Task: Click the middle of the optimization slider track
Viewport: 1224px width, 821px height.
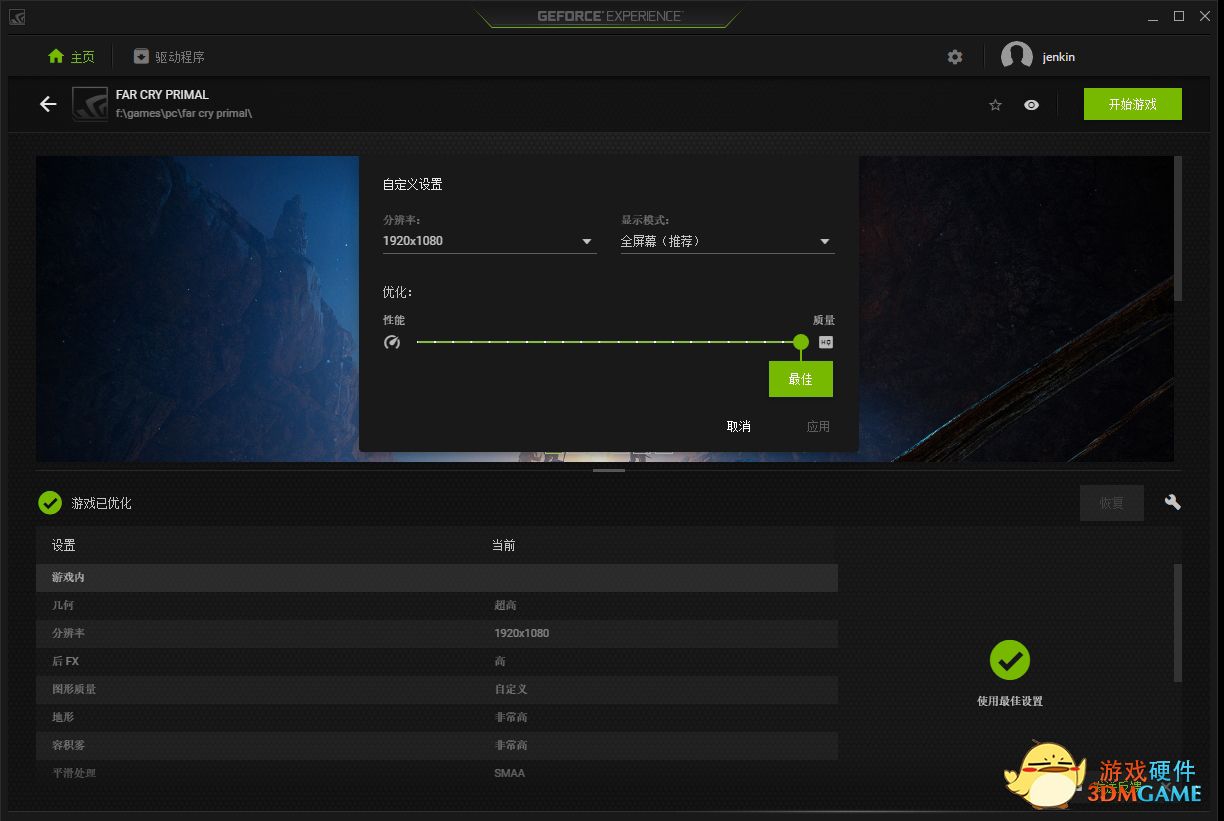Action: coord(608,342)
